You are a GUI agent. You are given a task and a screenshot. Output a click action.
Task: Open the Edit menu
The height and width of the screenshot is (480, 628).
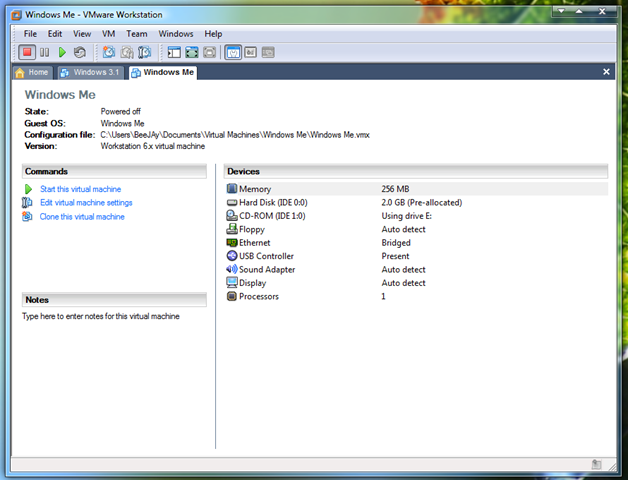(55, 34)
